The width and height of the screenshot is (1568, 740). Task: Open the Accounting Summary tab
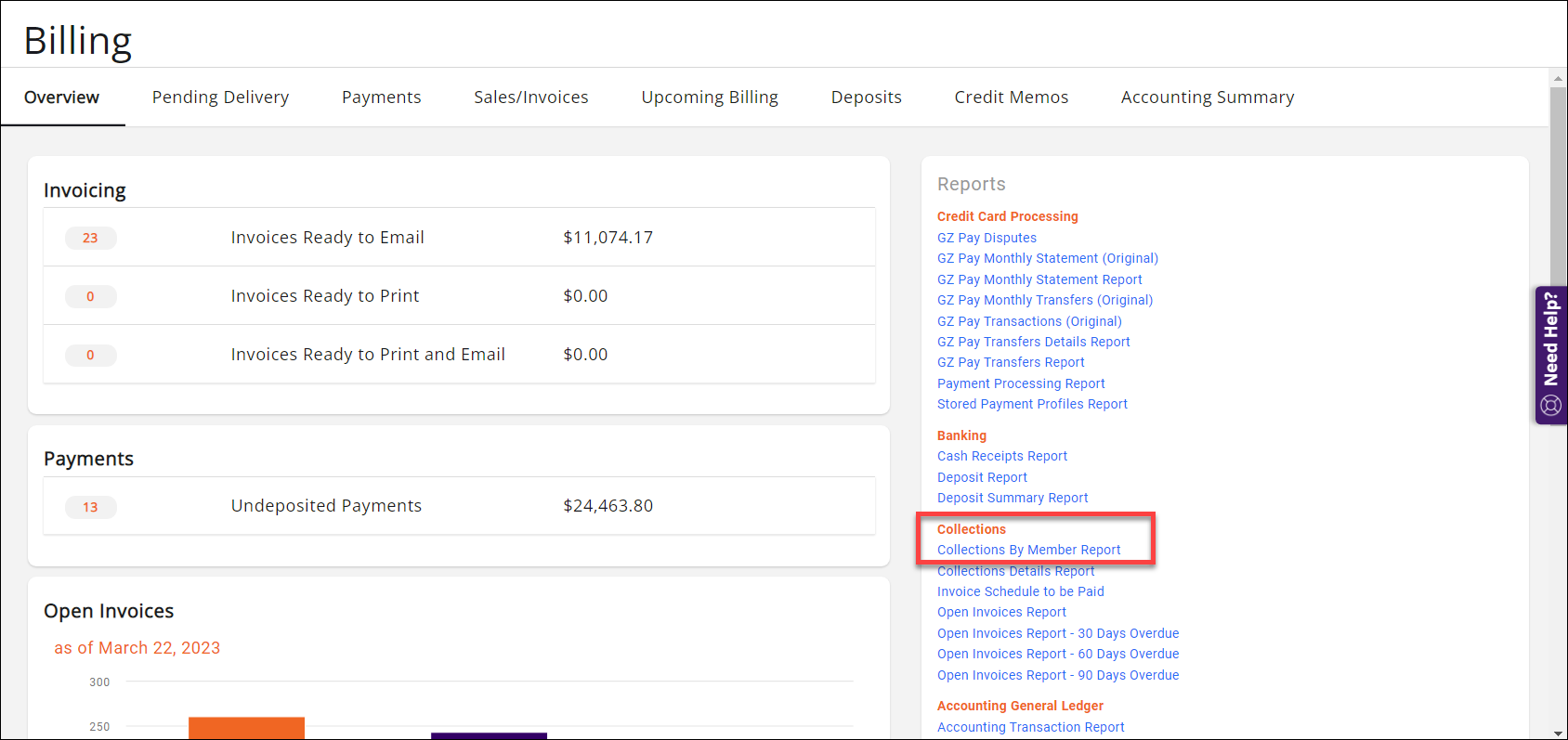coord(1207,97)
